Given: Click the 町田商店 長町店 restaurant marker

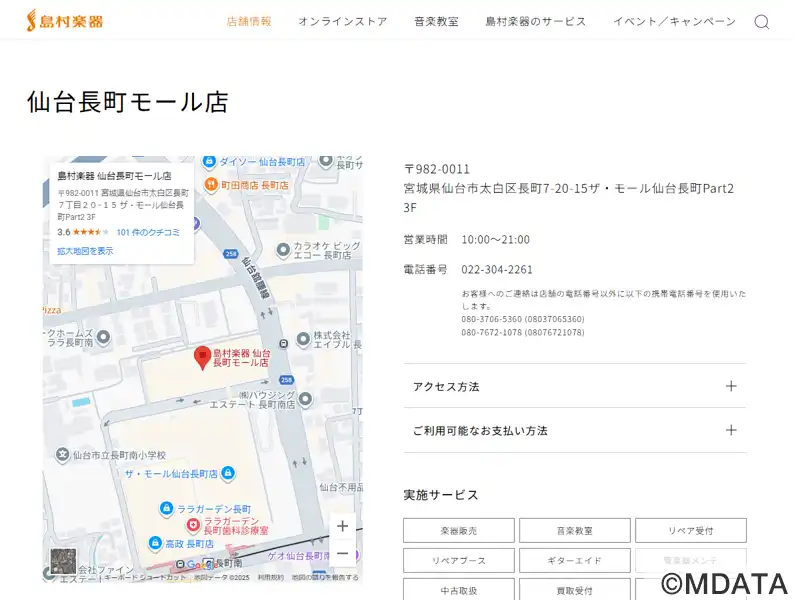Looking at the screenshot, I should coord(211,185).
